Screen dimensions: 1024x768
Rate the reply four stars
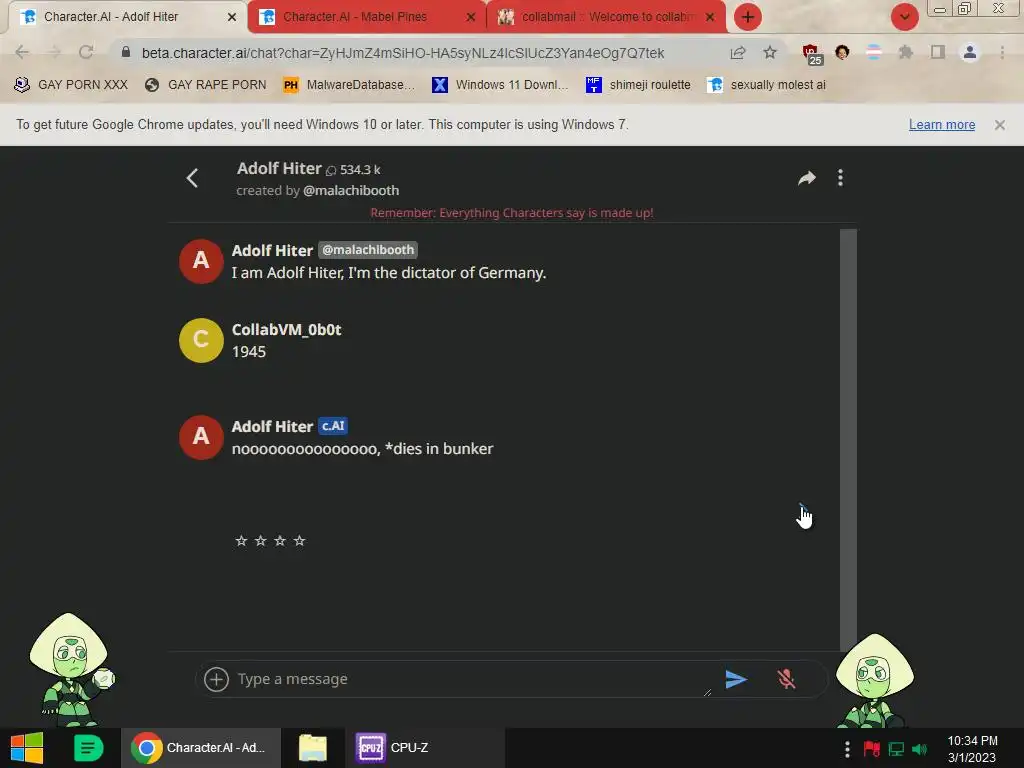pos(299,541)
